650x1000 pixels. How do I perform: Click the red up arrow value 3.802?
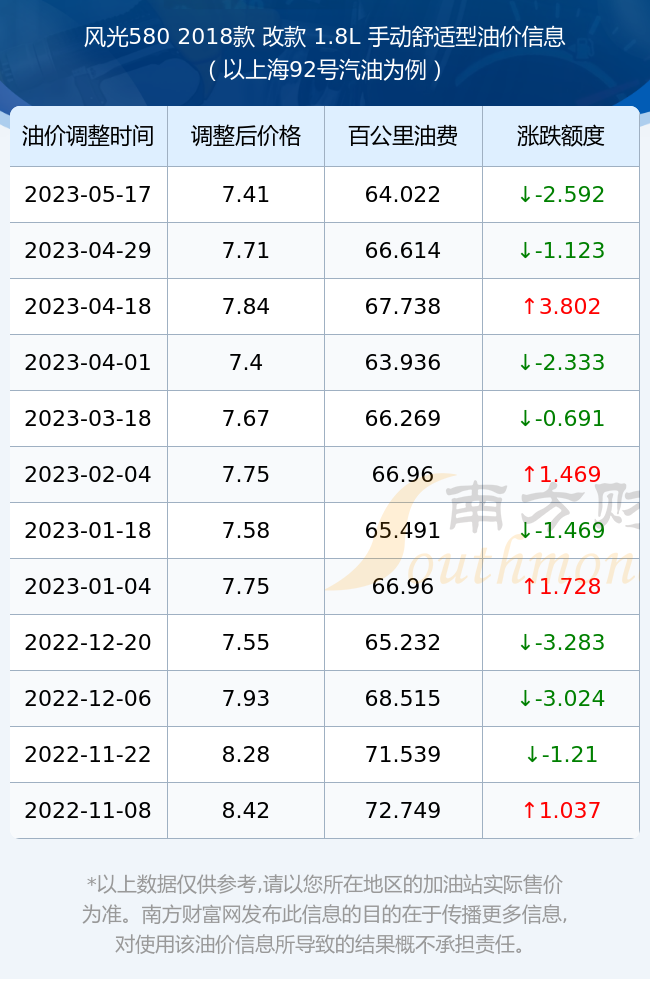click(x=561, y=306)
